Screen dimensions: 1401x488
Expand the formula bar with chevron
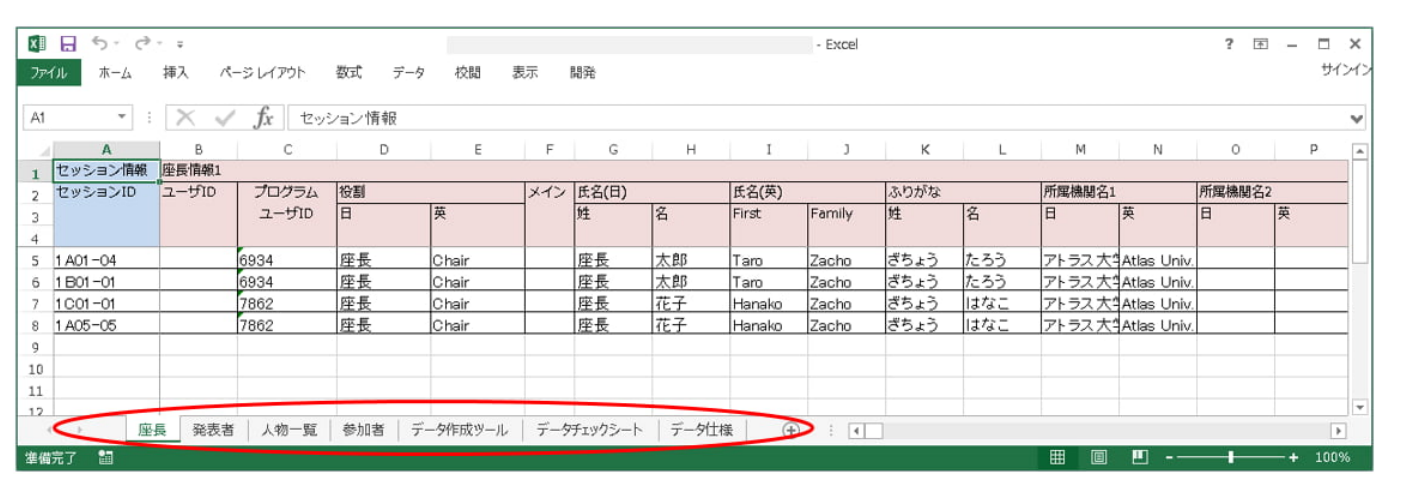[x=1356, y=118]
